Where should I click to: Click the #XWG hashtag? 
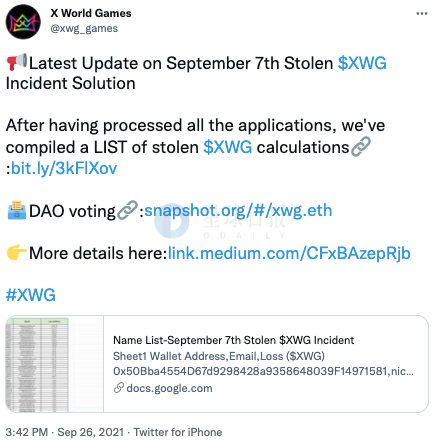click(x=31, y=295)
